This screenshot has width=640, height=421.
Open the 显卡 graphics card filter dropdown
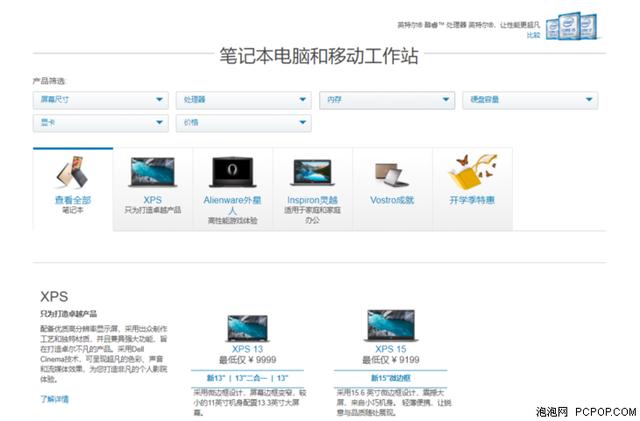click(100, 123)
